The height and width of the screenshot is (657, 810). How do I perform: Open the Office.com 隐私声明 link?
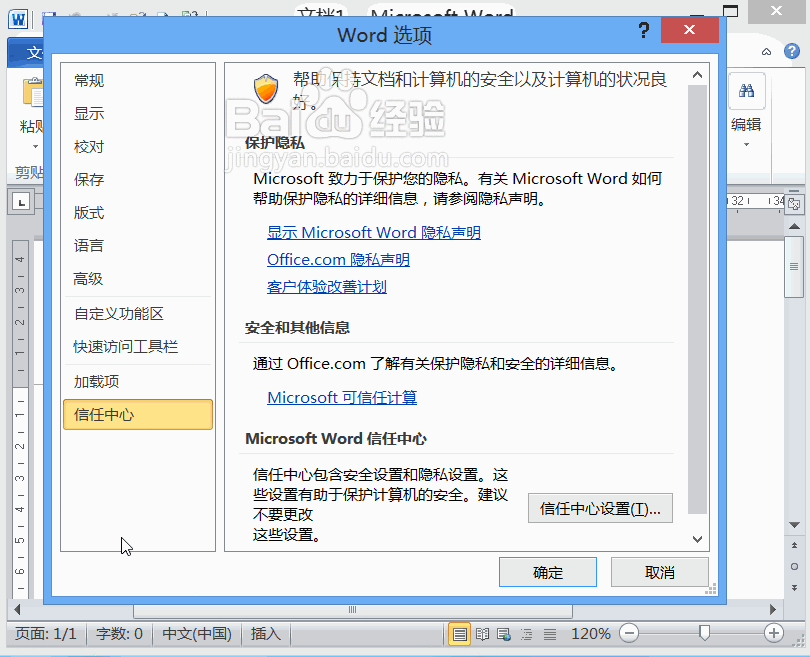coord(338,260)
